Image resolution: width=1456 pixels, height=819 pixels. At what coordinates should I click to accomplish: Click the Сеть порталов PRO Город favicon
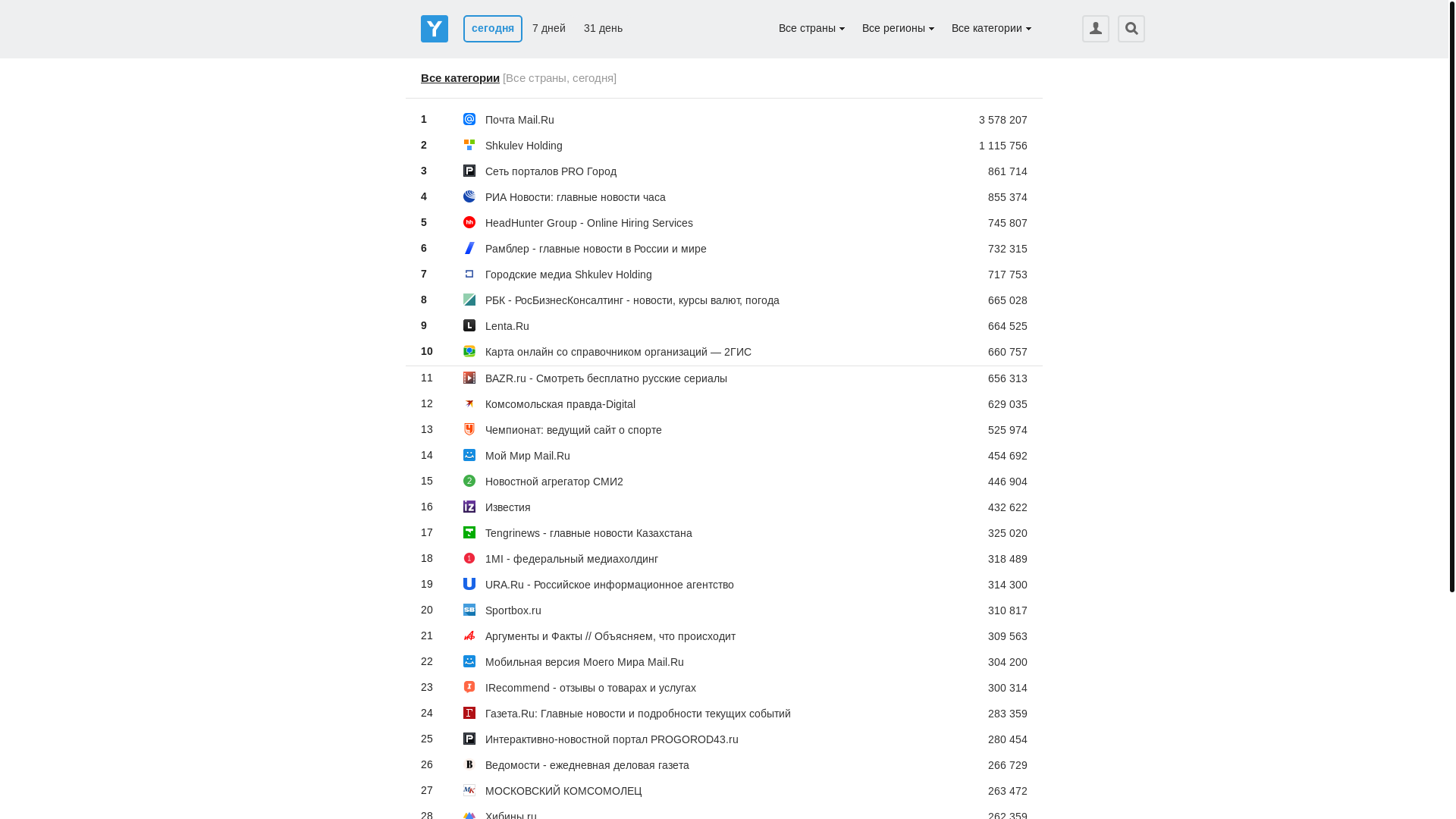coord(469,171)
